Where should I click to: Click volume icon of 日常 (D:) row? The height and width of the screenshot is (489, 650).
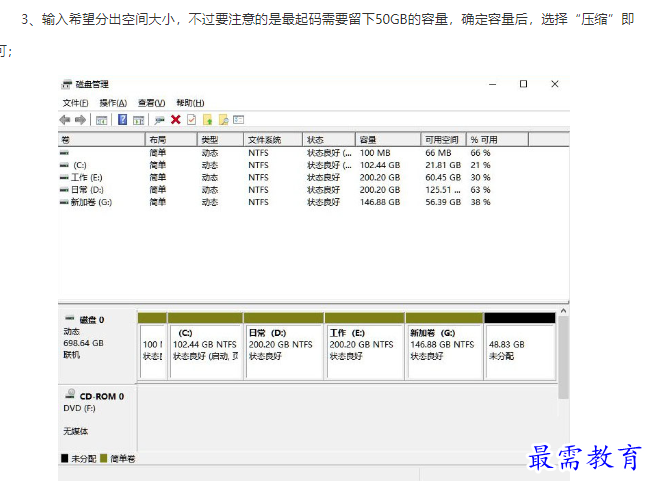[x=64, y=190]
